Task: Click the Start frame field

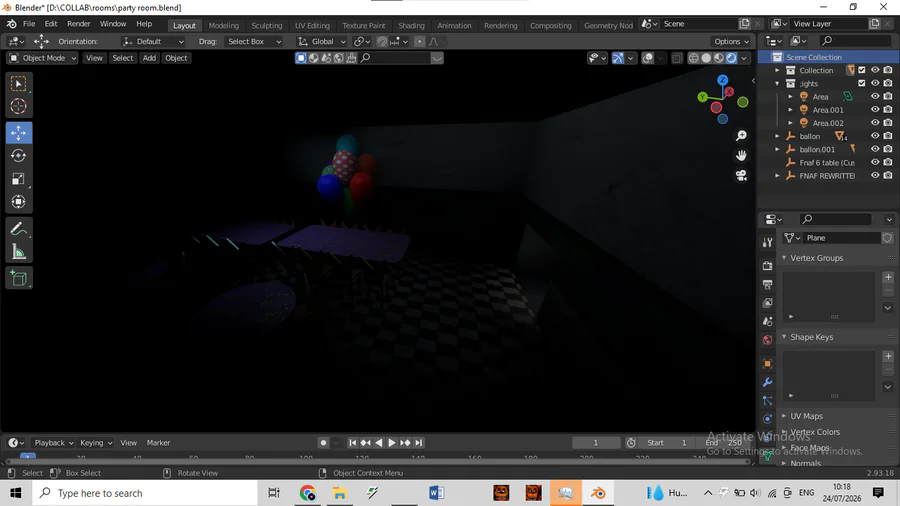Action: [x=668, y=443]
